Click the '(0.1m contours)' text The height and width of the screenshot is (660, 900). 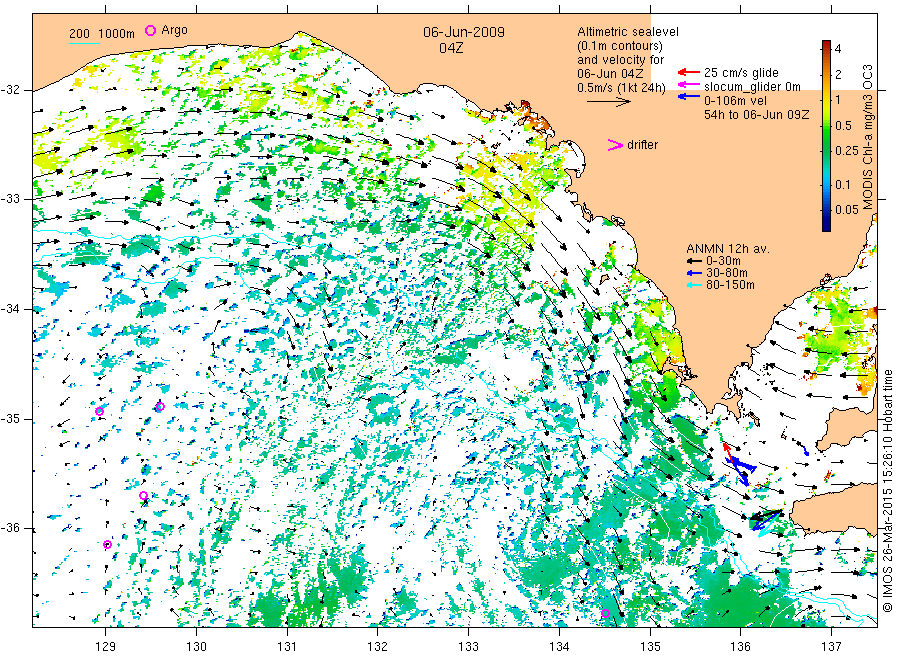pos(620,46)
